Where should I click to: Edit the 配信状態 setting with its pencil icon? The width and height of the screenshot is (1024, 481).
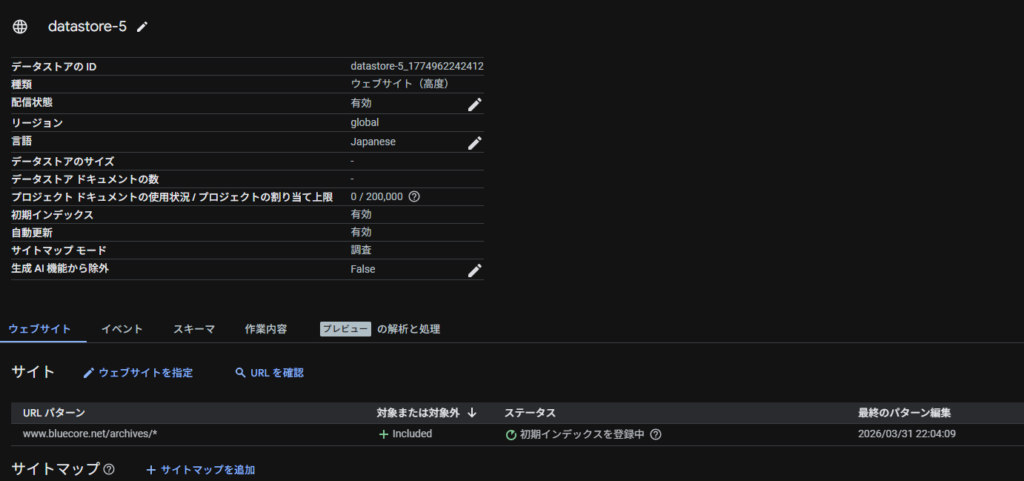point(475,104)
